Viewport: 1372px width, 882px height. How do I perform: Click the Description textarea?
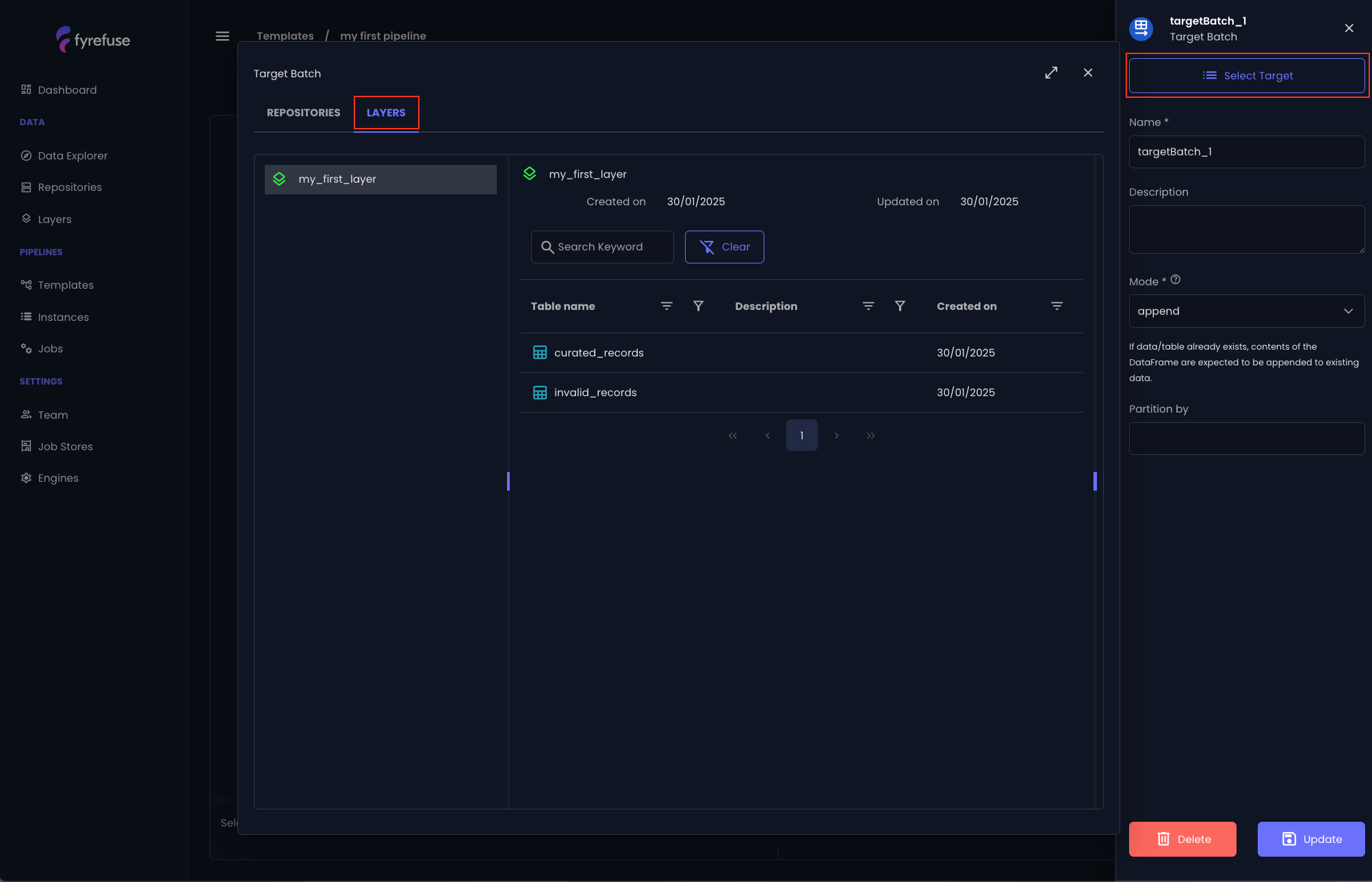pos(1247,229)
